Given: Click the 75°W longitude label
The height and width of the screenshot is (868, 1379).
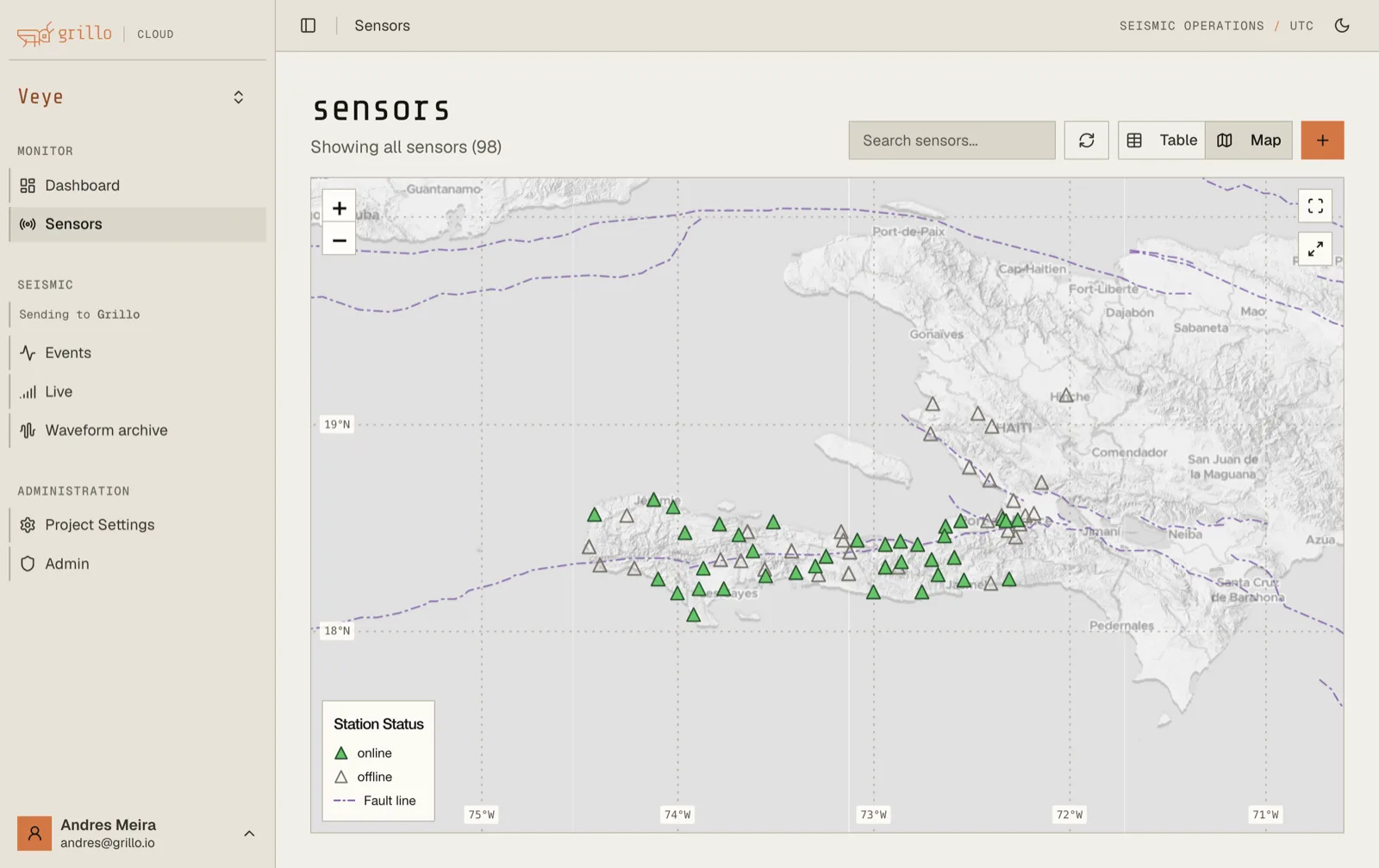Looking at the screenshot, I should coord(482,815).
